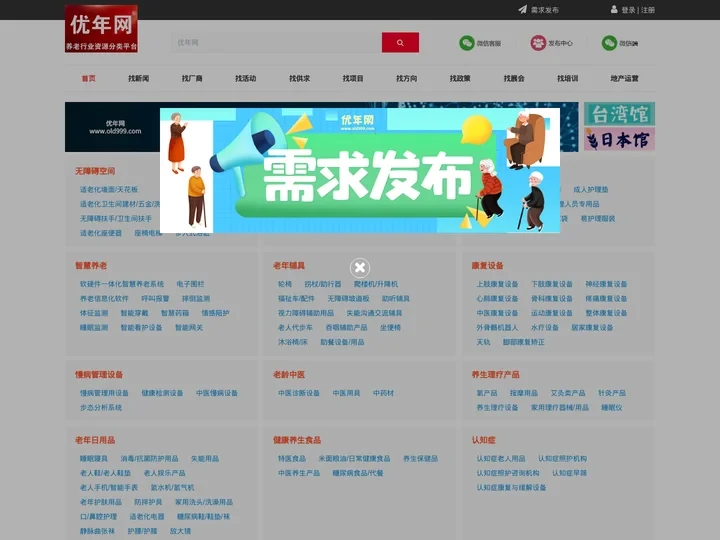Focus the 优年网 search input field
Viewport: 720px width, 540px height.
click(x=276, y=42)
